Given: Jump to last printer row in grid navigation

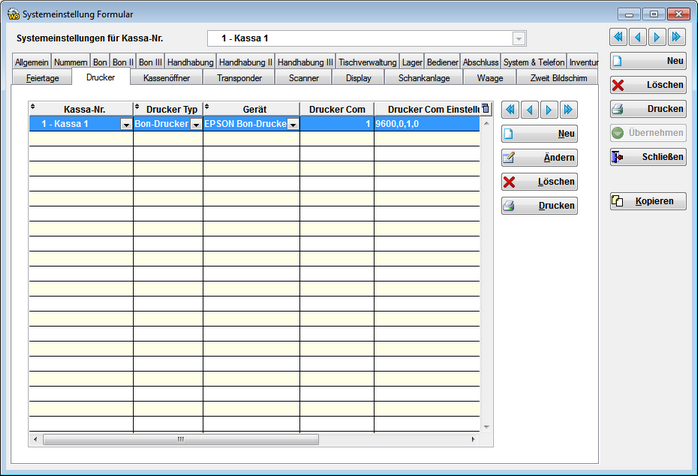Looking at the screenshot, I should click(x=568, y=110).
